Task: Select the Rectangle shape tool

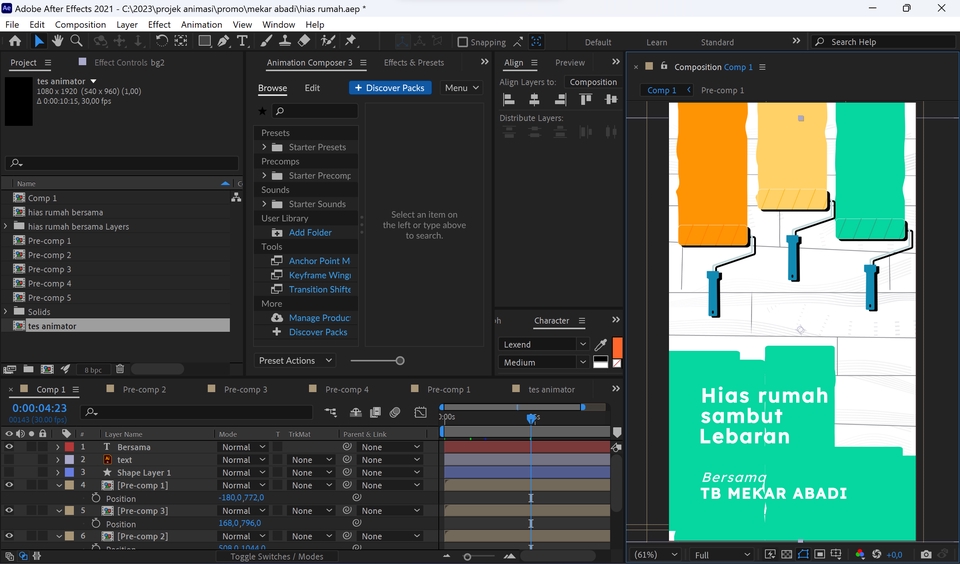Action: [x=204, y=41]
